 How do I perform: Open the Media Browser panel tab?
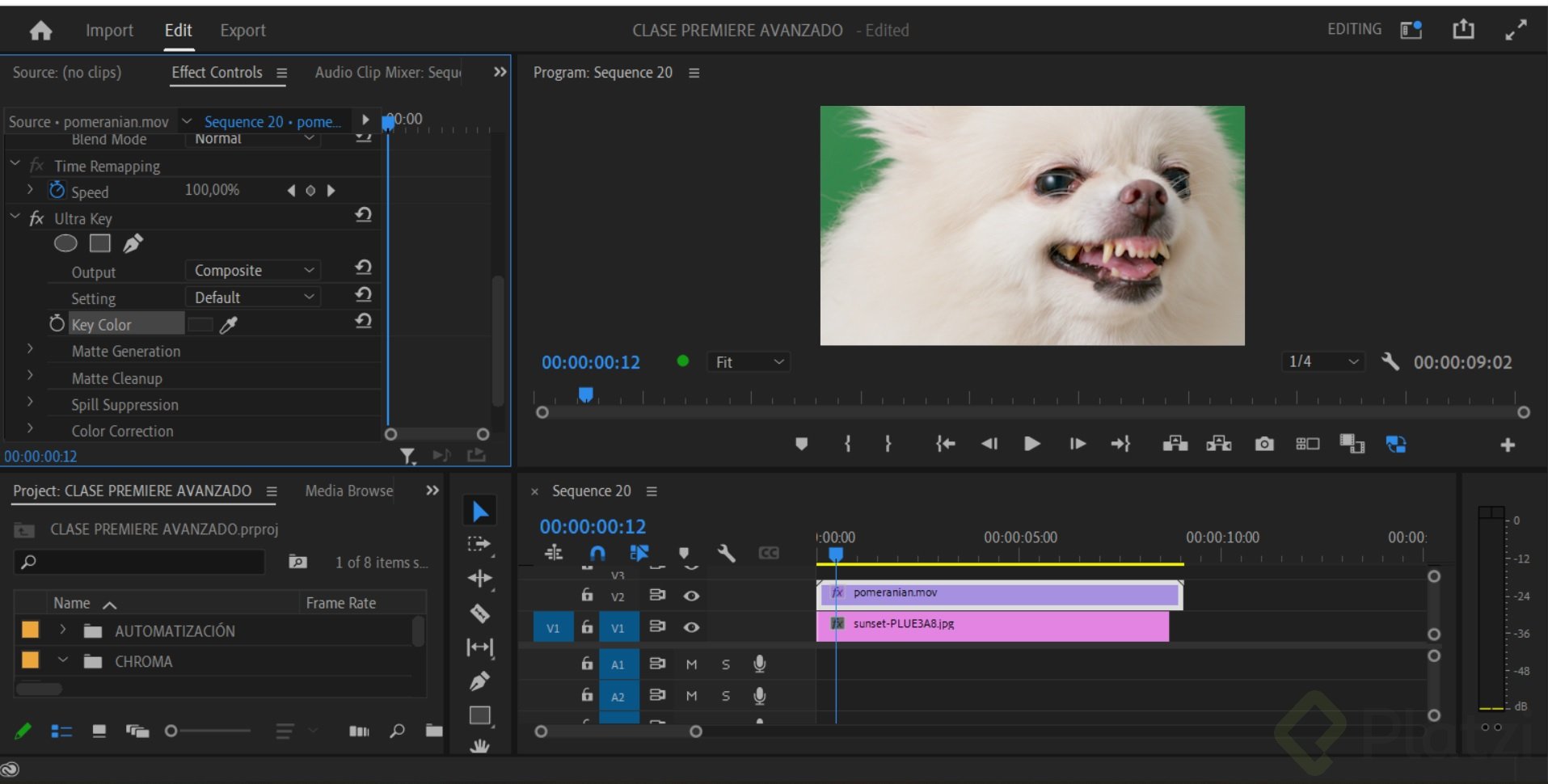(x=348, y=491)
